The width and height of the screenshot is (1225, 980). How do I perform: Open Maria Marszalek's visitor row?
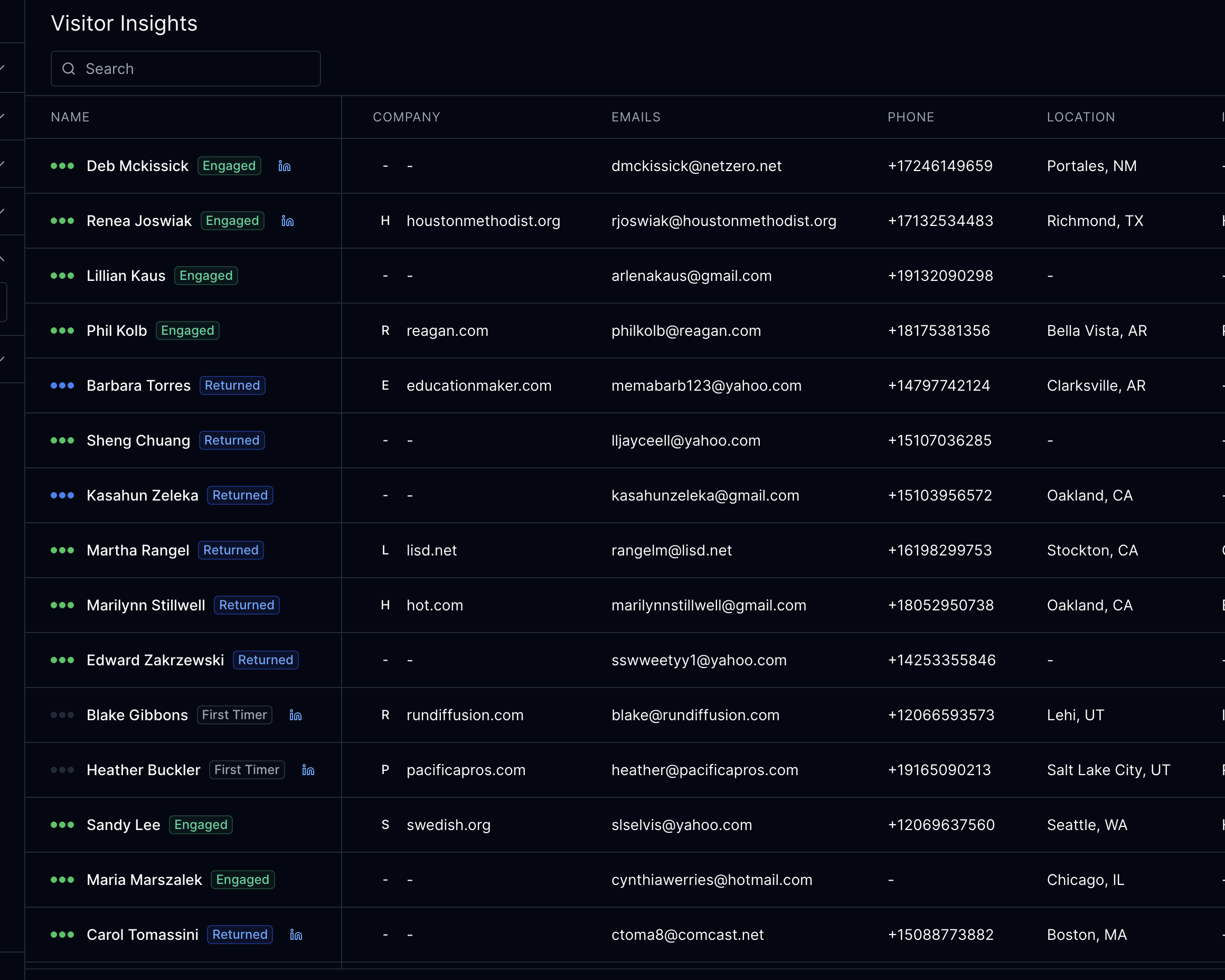144,880
